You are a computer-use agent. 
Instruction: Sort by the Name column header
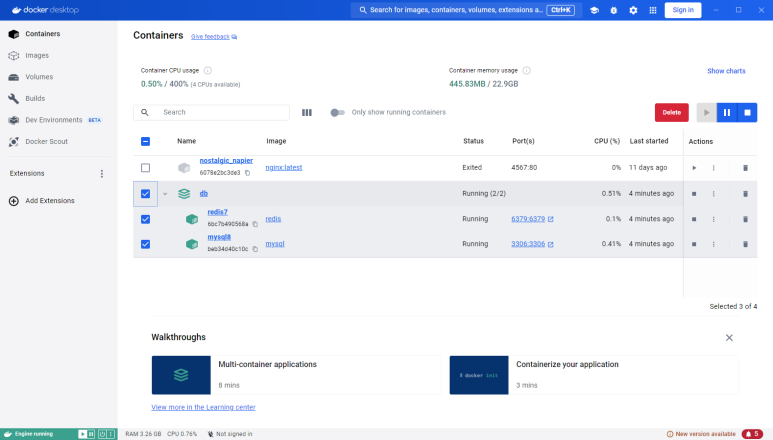[186, 141]
